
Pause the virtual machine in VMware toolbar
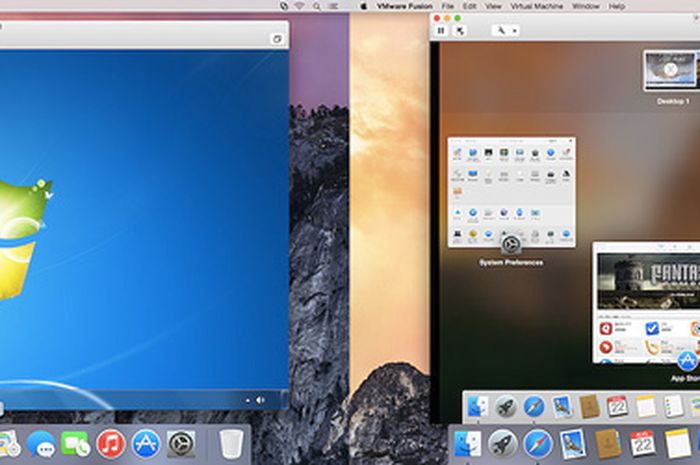[x=441, y=30]
